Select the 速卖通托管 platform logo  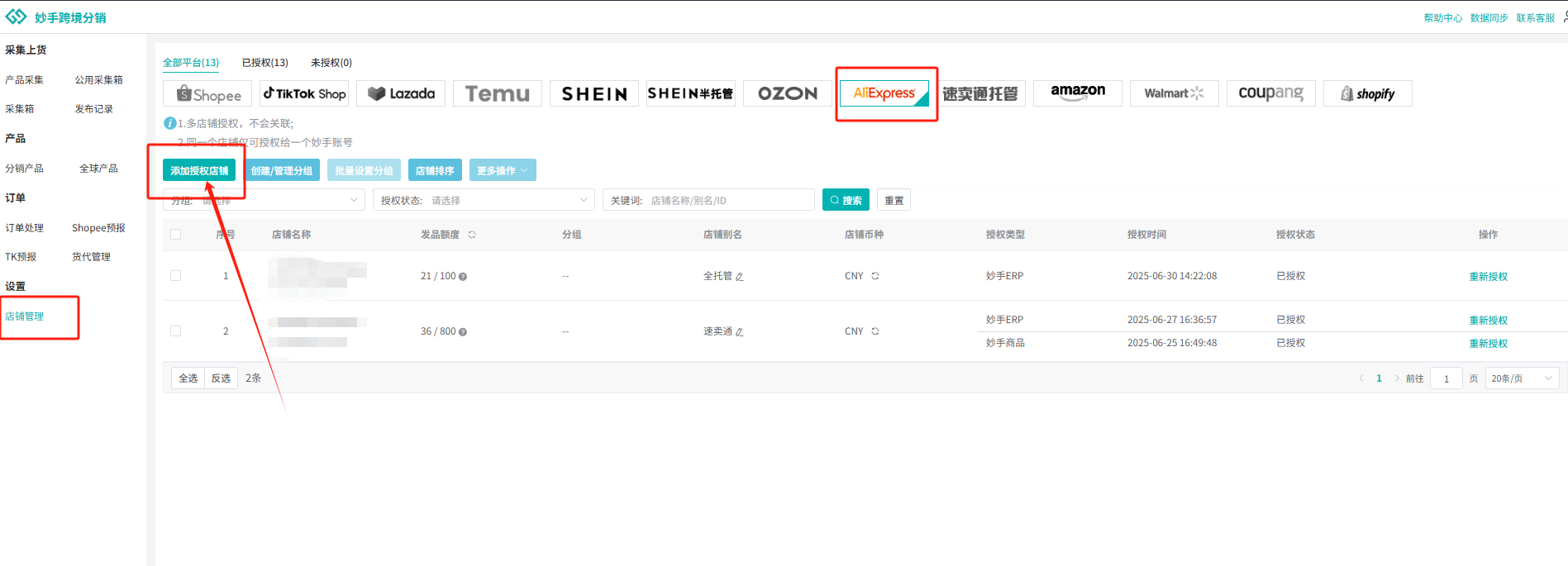pos(981,93)
